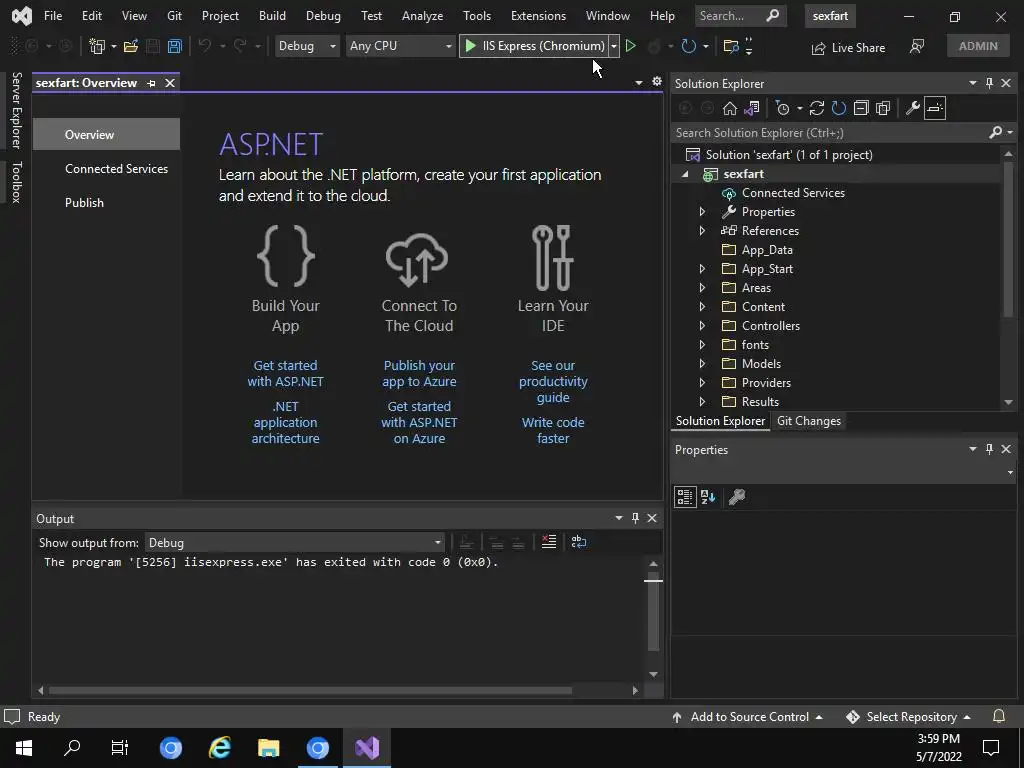This screenshot has width=1024, height=768.
Task: Click the notifications bell in status bar
Action: tap(999, 716)
